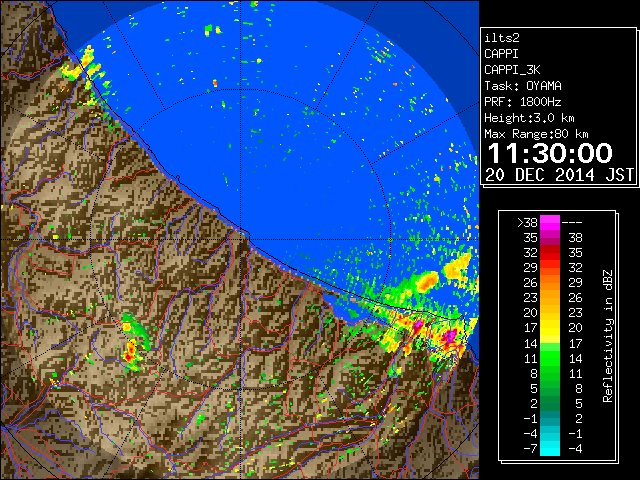Viewport: 640px width, 480px height.
Task: Pick the red 32–35 dBZ legend swatch
Action: (550, 253)
